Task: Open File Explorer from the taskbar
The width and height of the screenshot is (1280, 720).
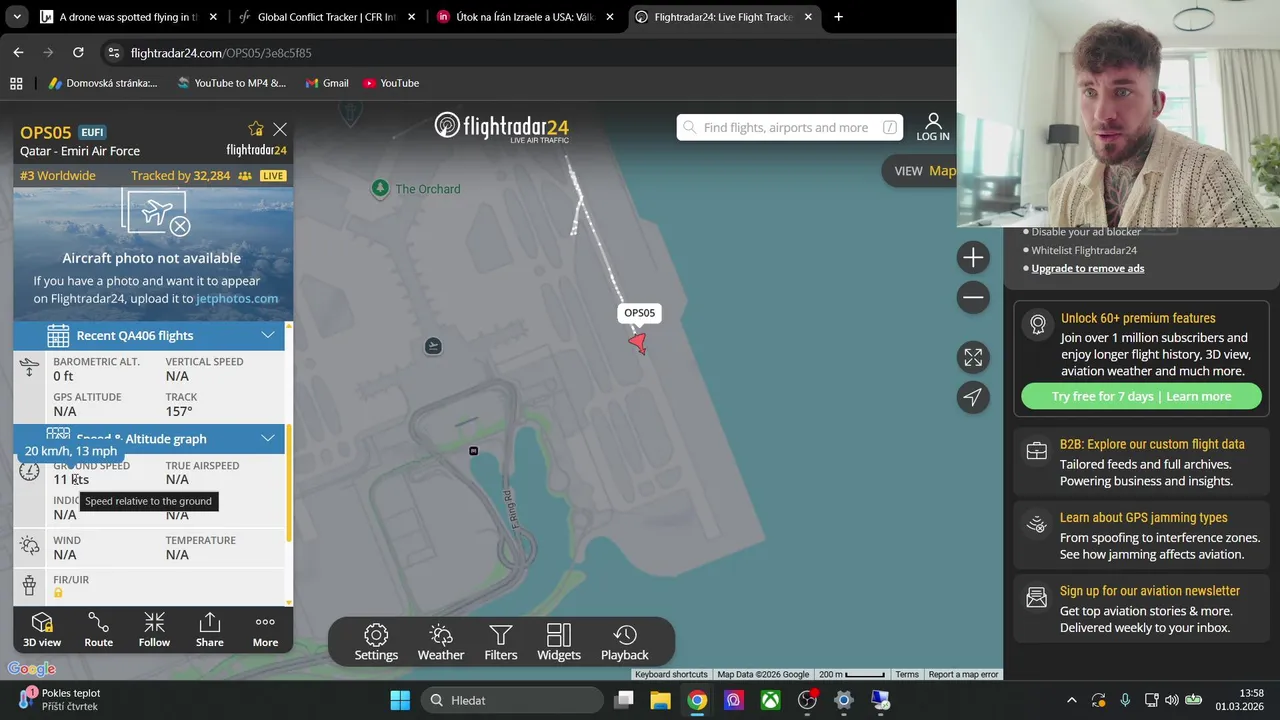Action: [660, 700]
